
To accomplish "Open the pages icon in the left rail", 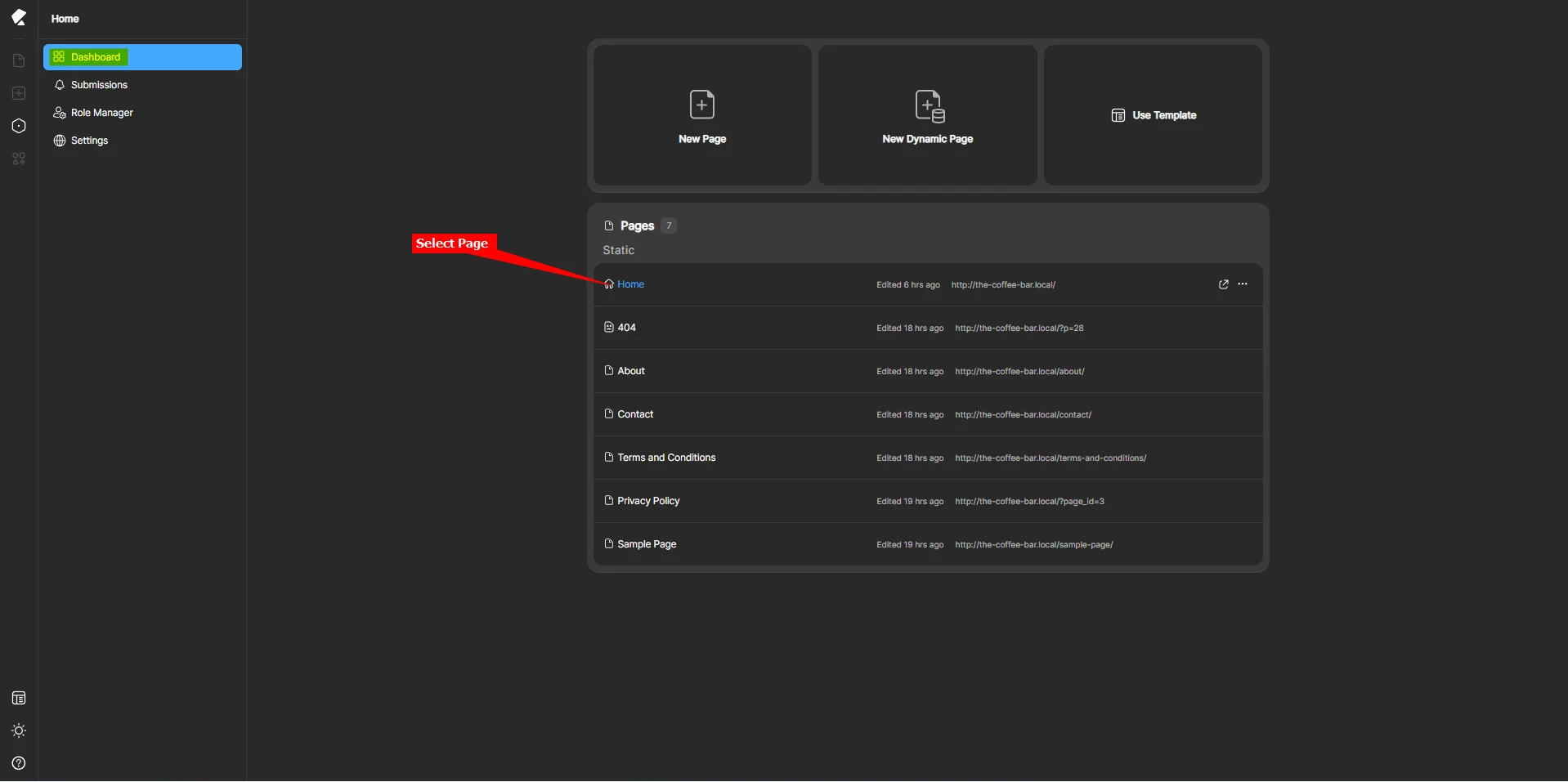I will (x=19, y=60).
